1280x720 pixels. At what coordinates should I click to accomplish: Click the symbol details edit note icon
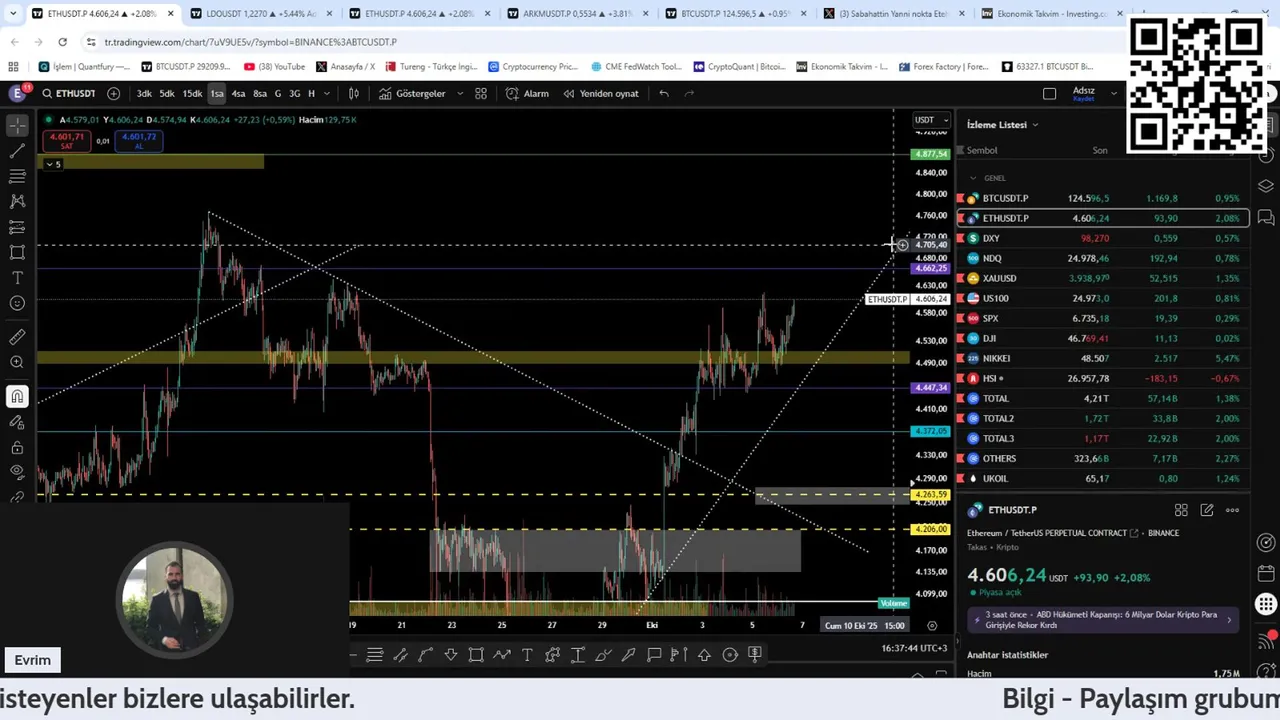pyautogui.click(x=1207, y=510)
